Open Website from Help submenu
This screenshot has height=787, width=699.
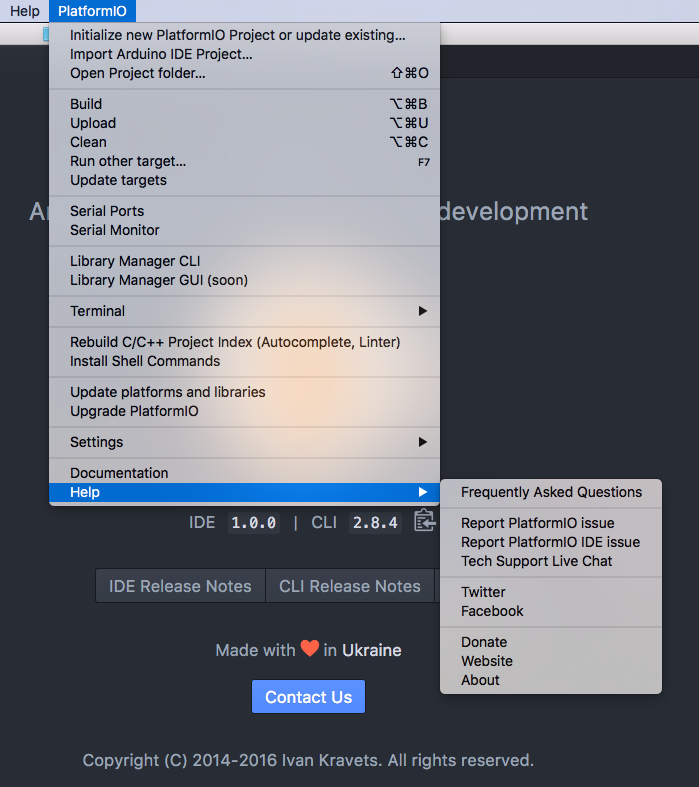pyautogui.click(x=551, y=661)
